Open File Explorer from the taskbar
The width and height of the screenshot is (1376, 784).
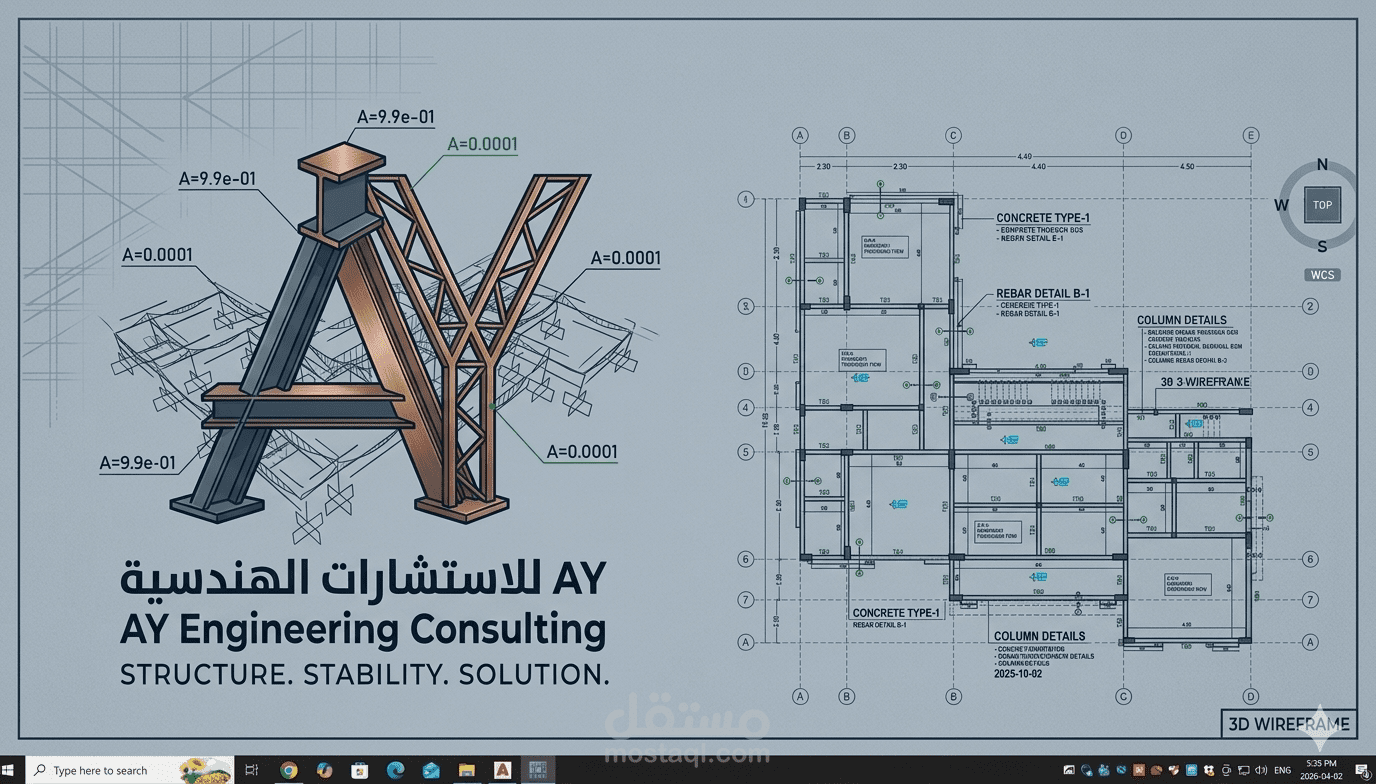point(466,770)
